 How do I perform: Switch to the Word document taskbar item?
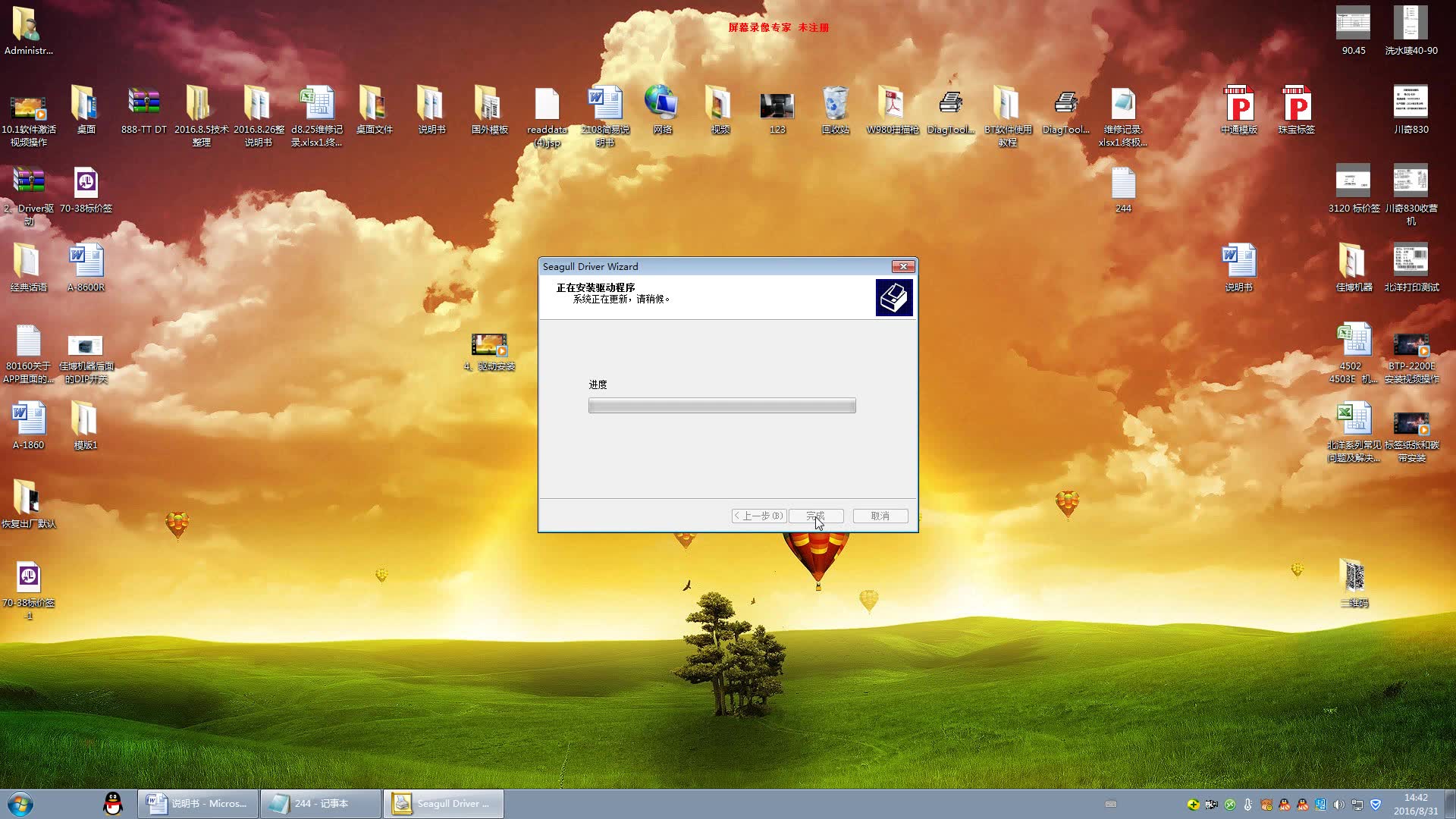click(198, 804)
